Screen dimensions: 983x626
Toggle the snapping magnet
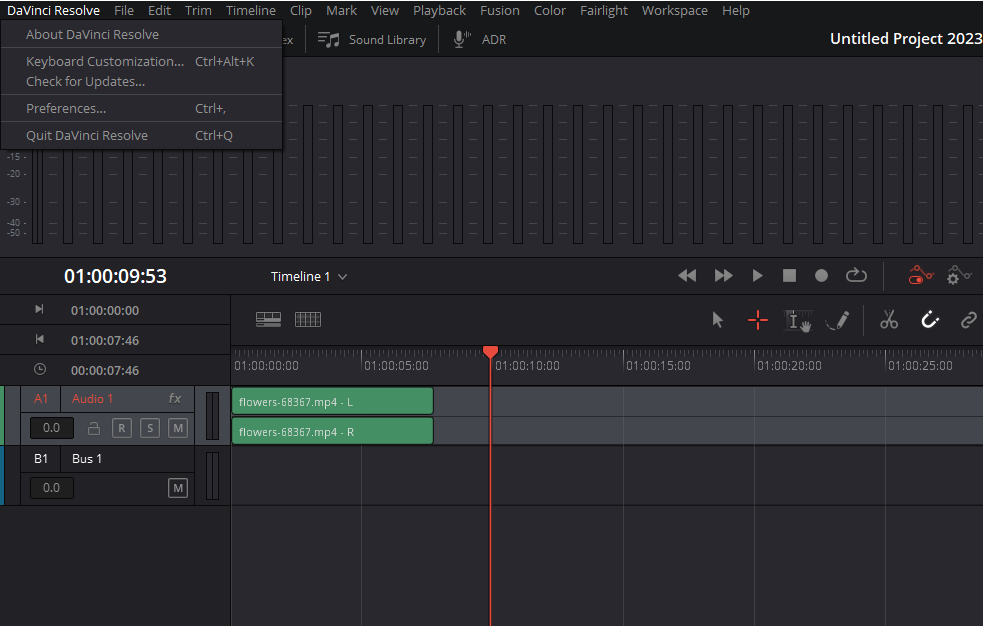pyautogui.click(x=929, y=320)
